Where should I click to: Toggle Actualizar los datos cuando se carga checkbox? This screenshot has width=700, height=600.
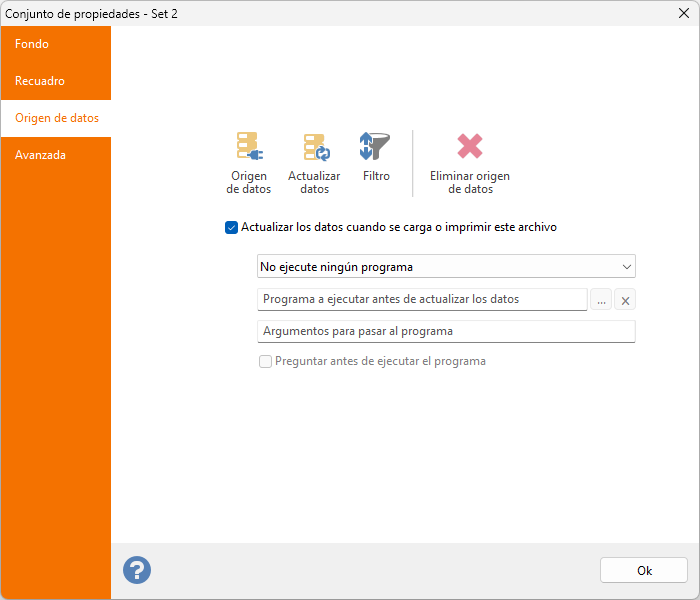pyautogui.click(x=231, y=227)
